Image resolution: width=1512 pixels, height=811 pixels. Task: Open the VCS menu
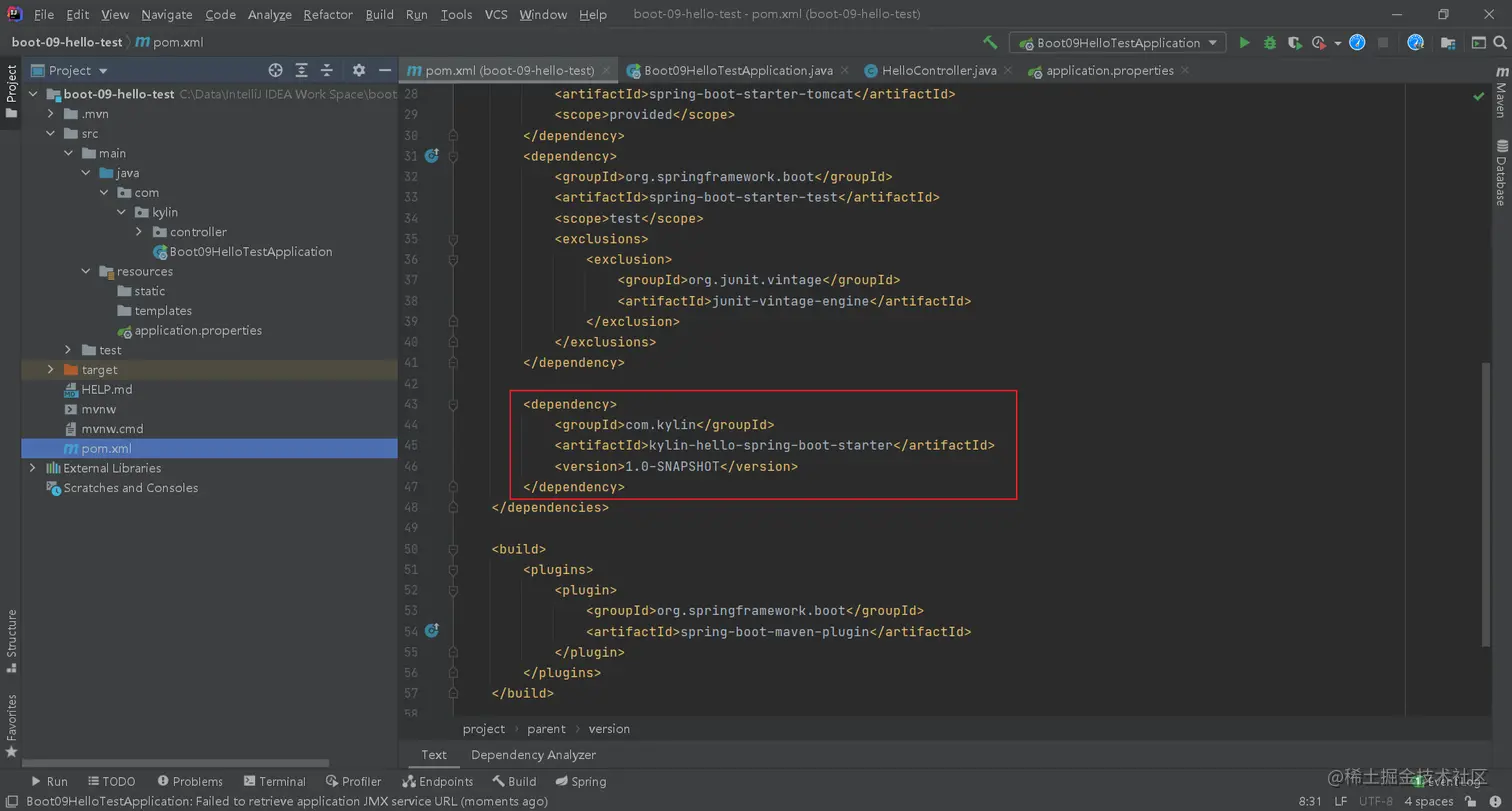(x=496, y=15)
